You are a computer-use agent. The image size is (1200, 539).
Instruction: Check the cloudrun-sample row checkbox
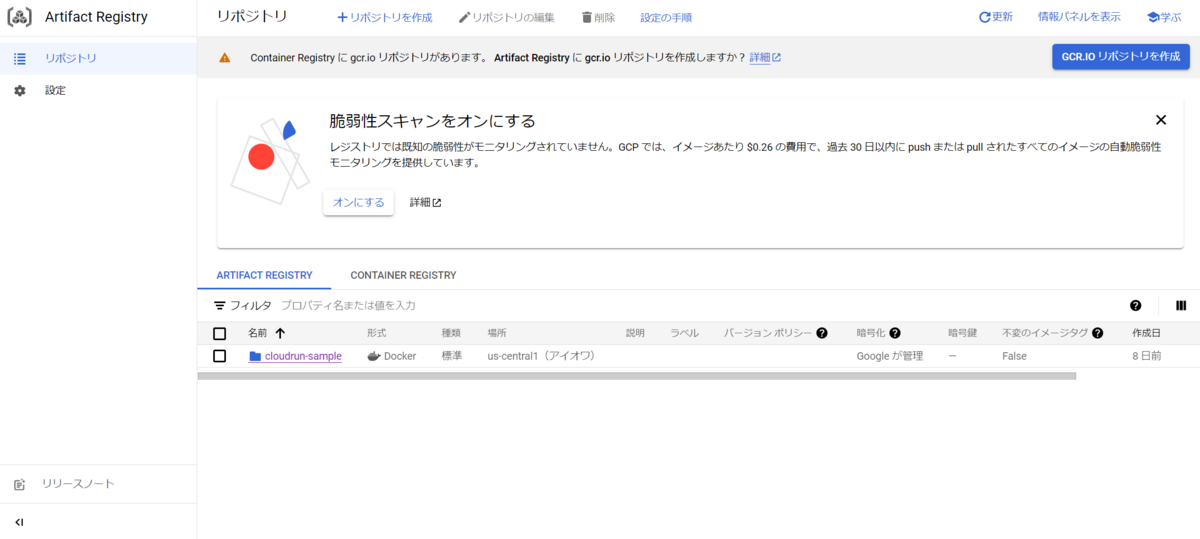[x=220, y=356]
